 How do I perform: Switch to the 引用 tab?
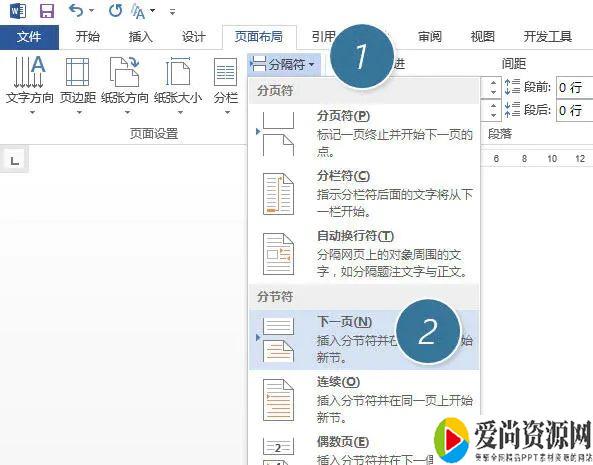323,37
